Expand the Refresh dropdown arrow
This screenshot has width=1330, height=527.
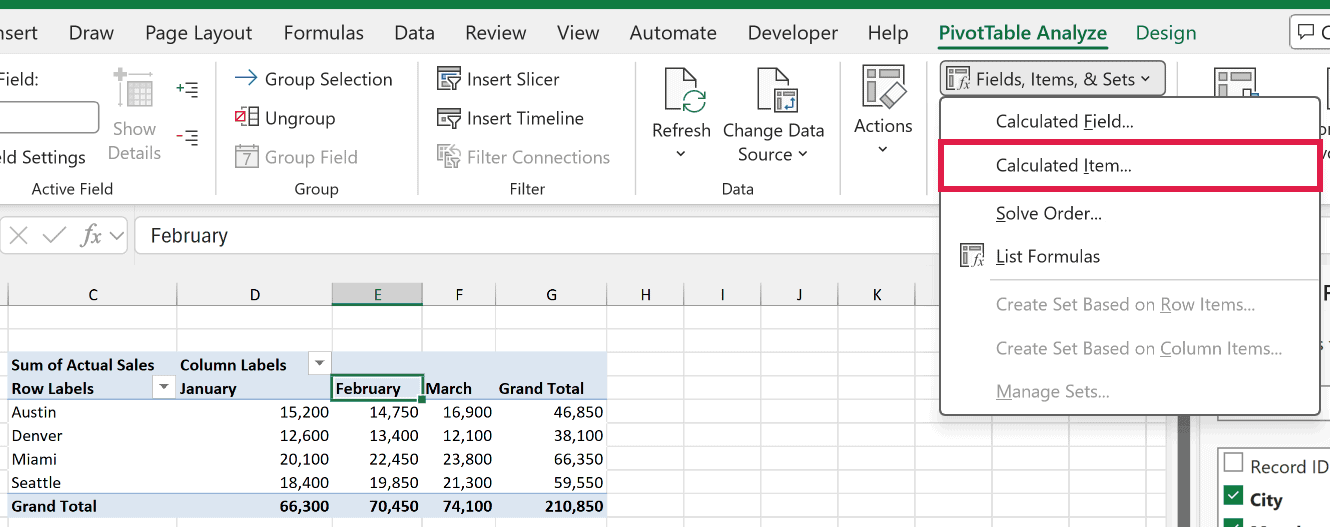pos(681,154)
